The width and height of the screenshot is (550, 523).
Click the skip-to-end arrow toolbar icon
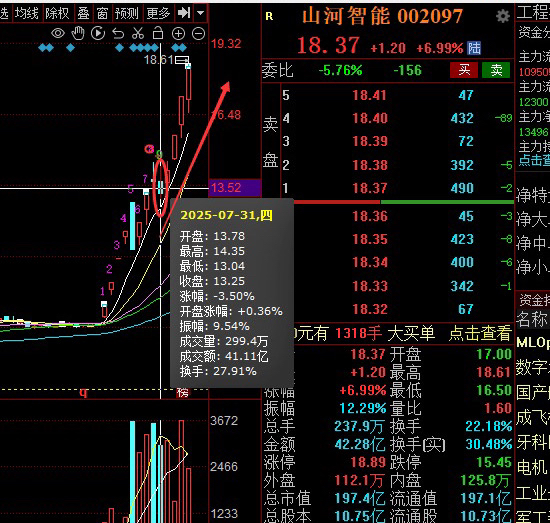(x=184, y=13)
